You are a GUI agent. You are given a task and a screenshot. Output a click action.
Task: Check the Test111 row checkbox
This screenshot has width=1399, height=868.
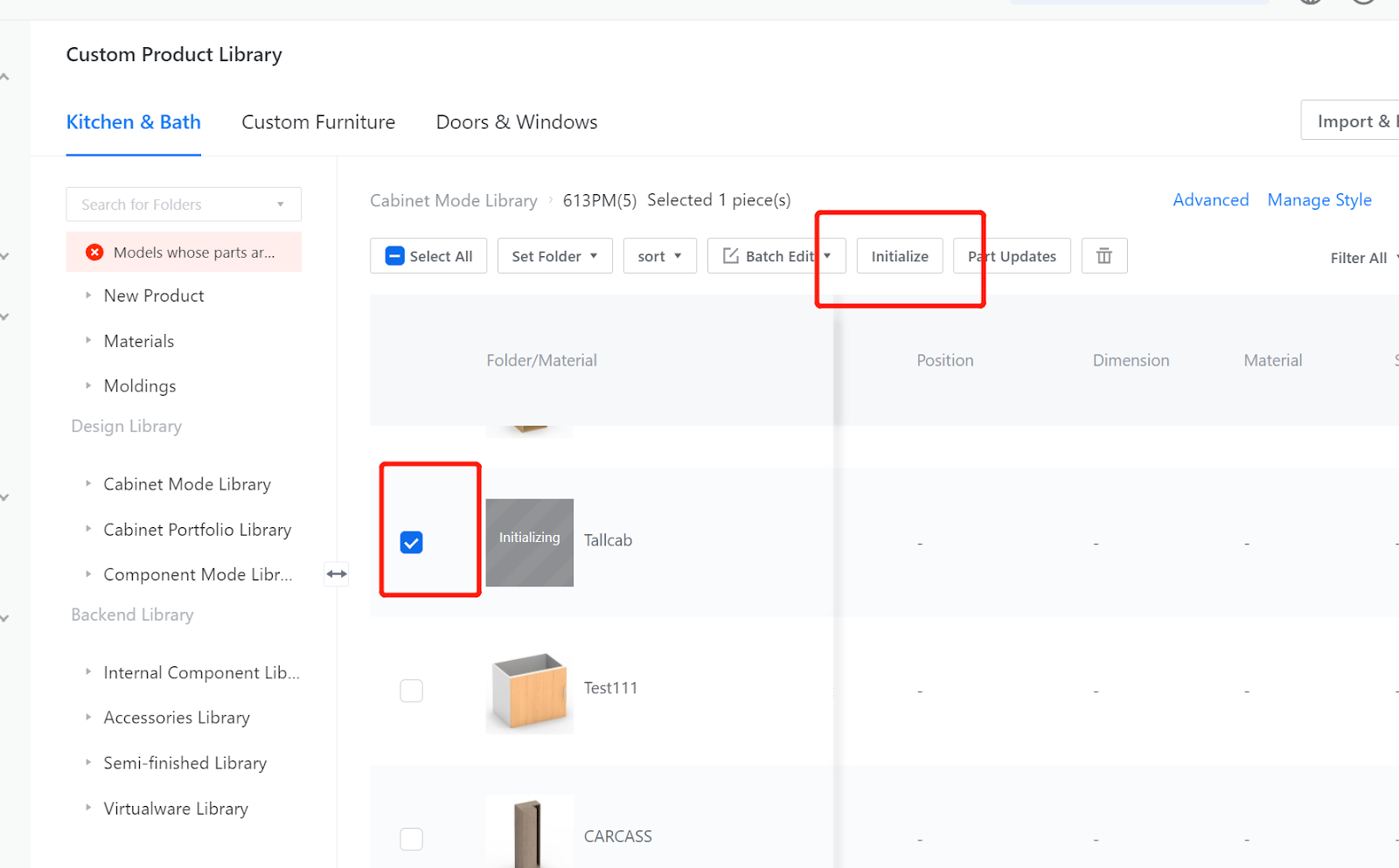(x=411, y=691)
